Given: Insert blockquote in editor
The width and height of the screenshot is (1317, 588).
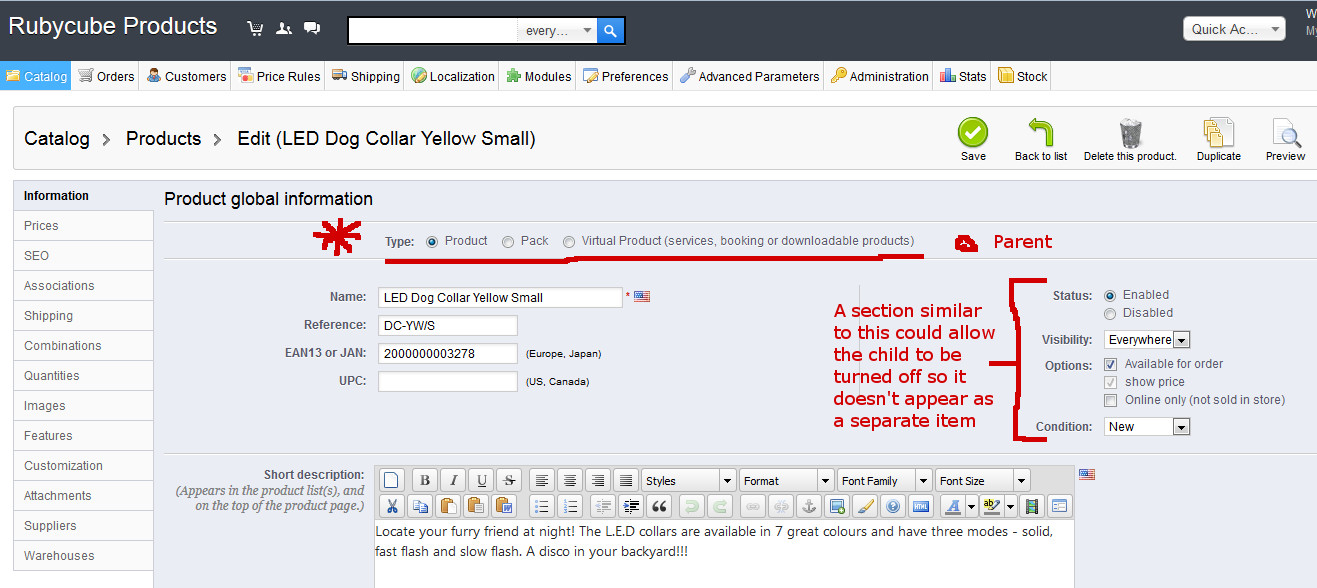Looking at the screenshot, I should [657, 506].
